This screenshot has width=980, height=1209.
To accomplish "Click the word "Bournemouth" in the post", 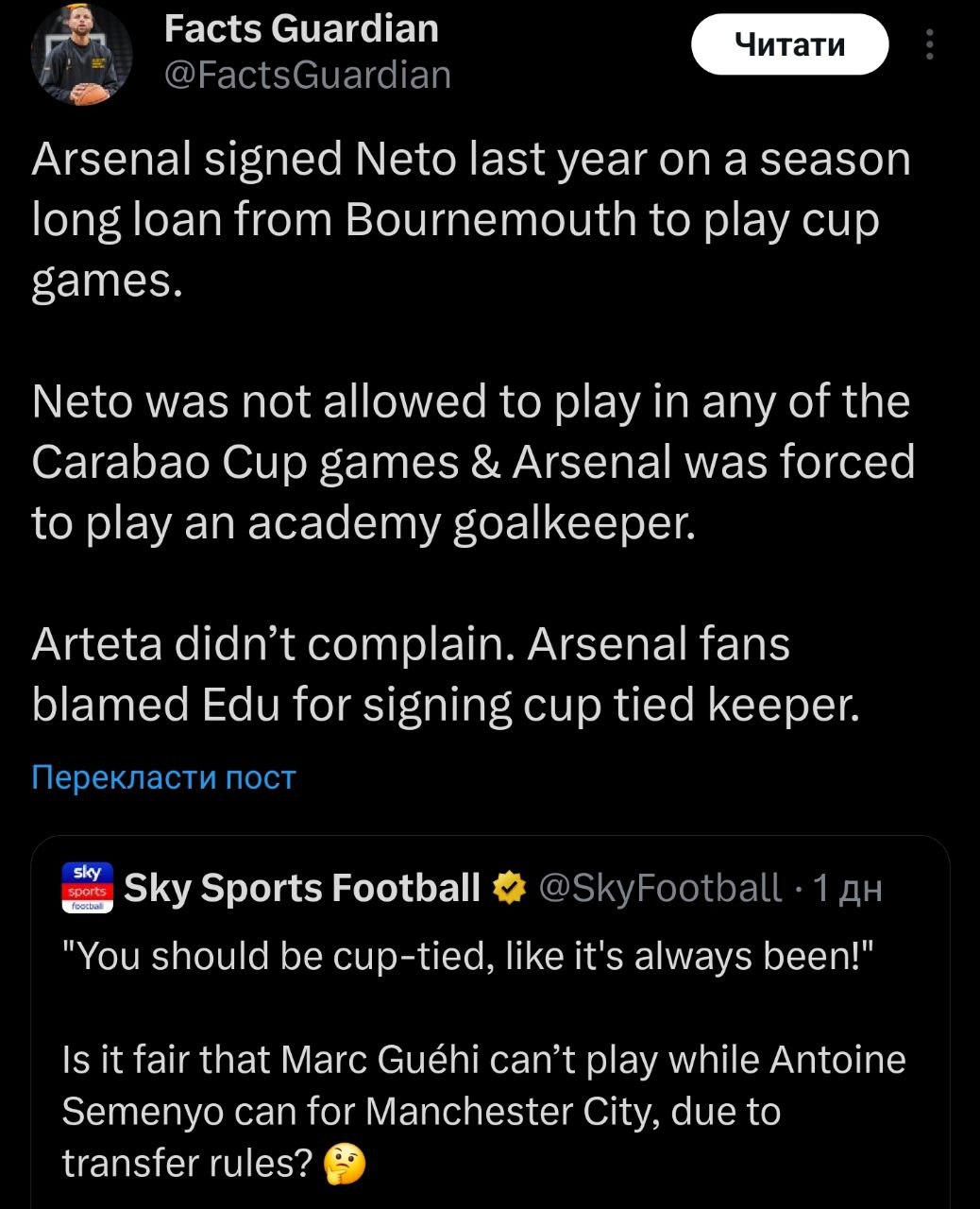I will pos(491,219).
